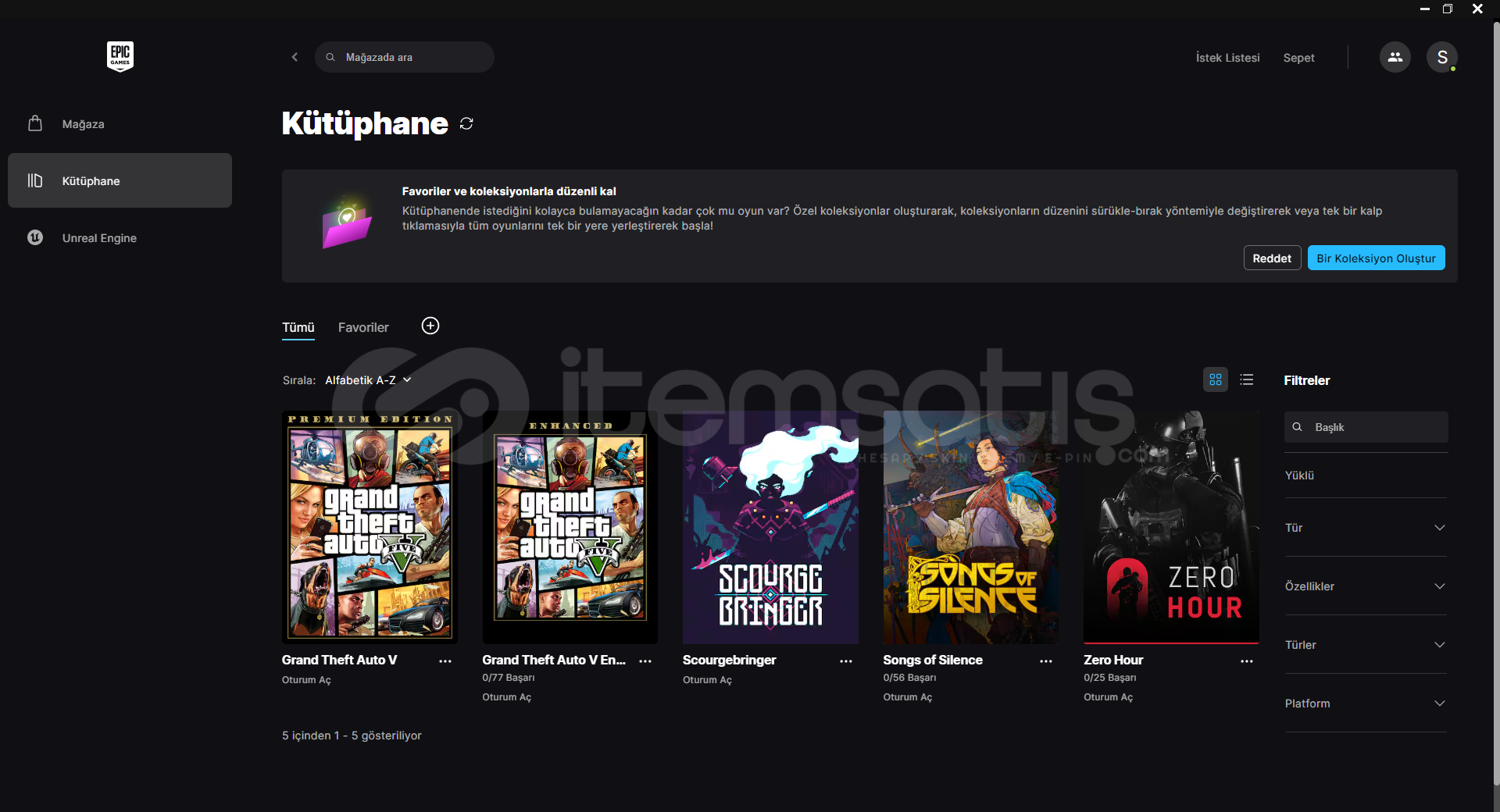
Task: Open the Alfabetik A-Z sort dropdown
Action: tap(368, 380)
